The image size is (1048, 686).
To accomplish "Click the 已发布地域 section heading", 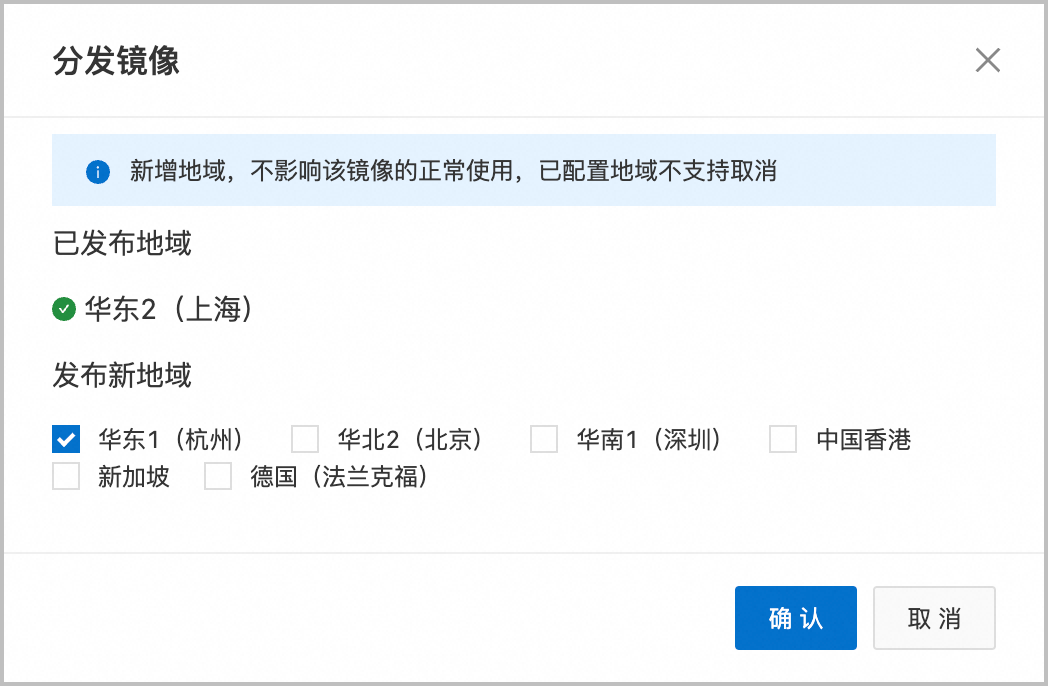I will click(122, 243).
